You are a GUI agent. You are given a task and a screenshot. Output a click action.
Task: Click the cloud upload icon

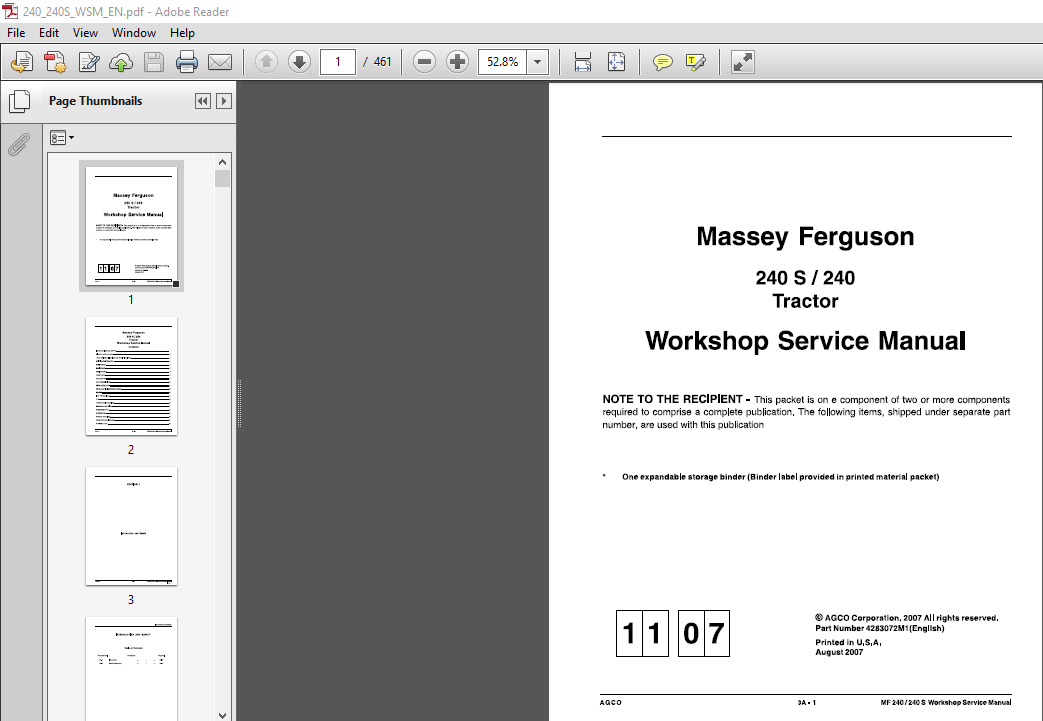pyautogui.click(x=120, y=62)
